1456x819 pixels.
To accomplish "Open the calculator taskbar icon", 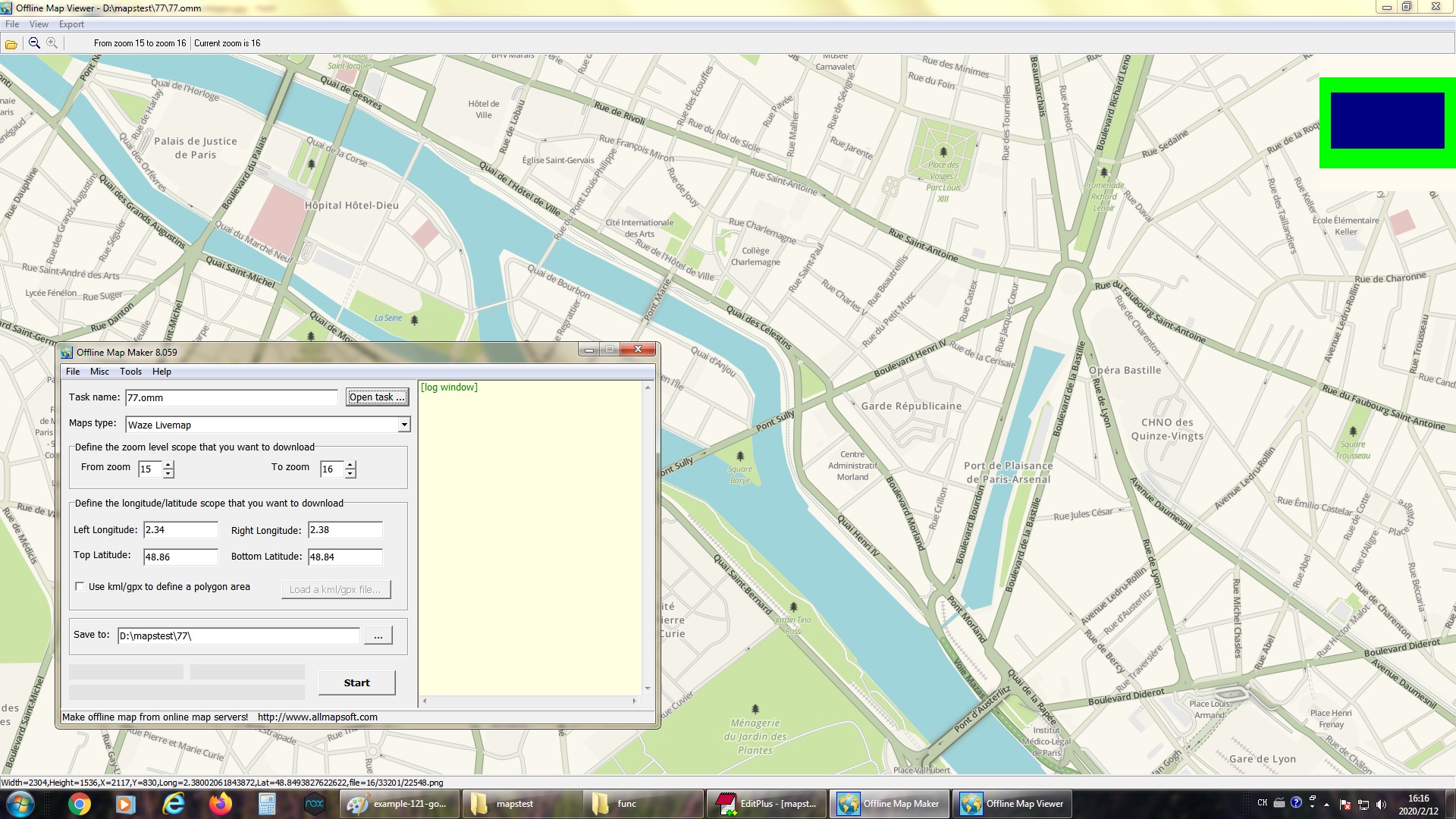I will 267,804.
